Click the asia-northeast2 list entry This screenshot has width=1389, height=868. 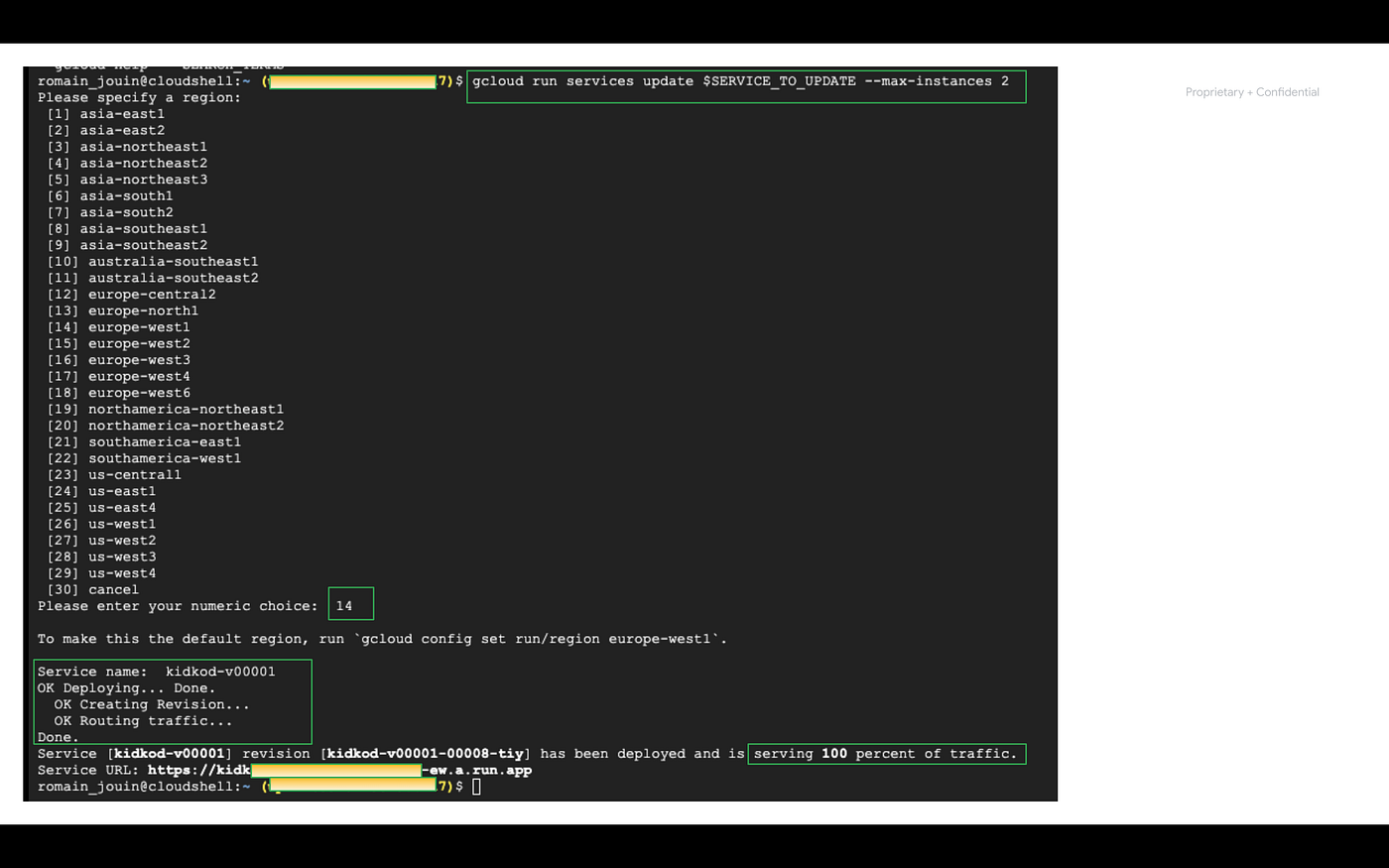click(x=127, y=163)
